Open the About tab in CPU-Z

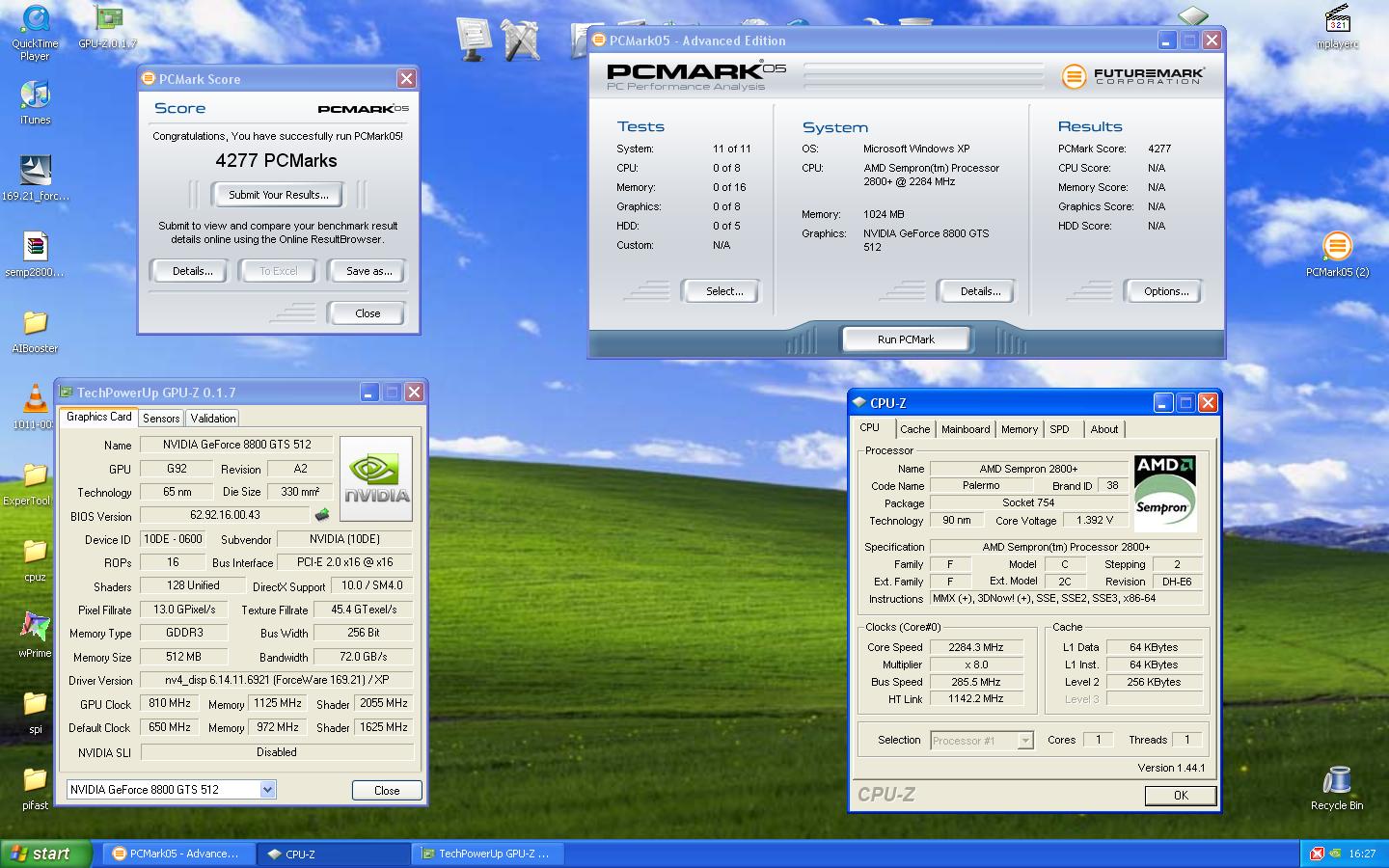pyautogui.click(x=1104, y=429)
